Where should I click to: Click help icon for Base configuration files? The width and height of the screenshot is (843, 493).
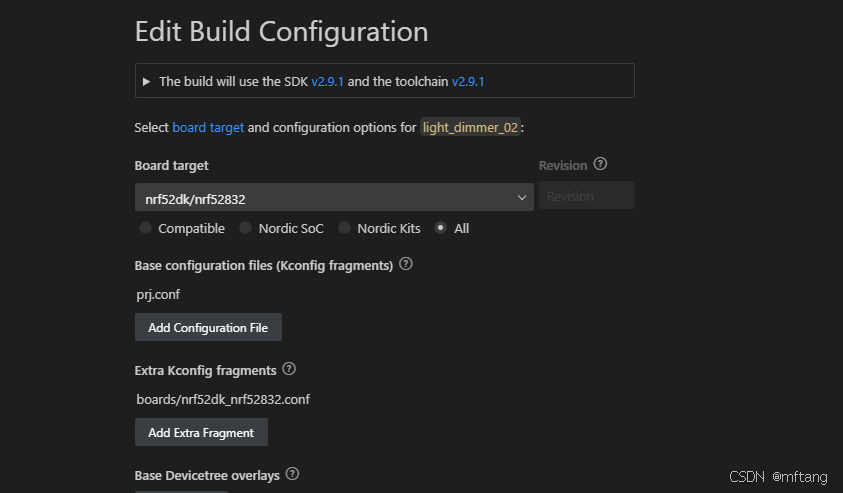(x=406, y=265)
